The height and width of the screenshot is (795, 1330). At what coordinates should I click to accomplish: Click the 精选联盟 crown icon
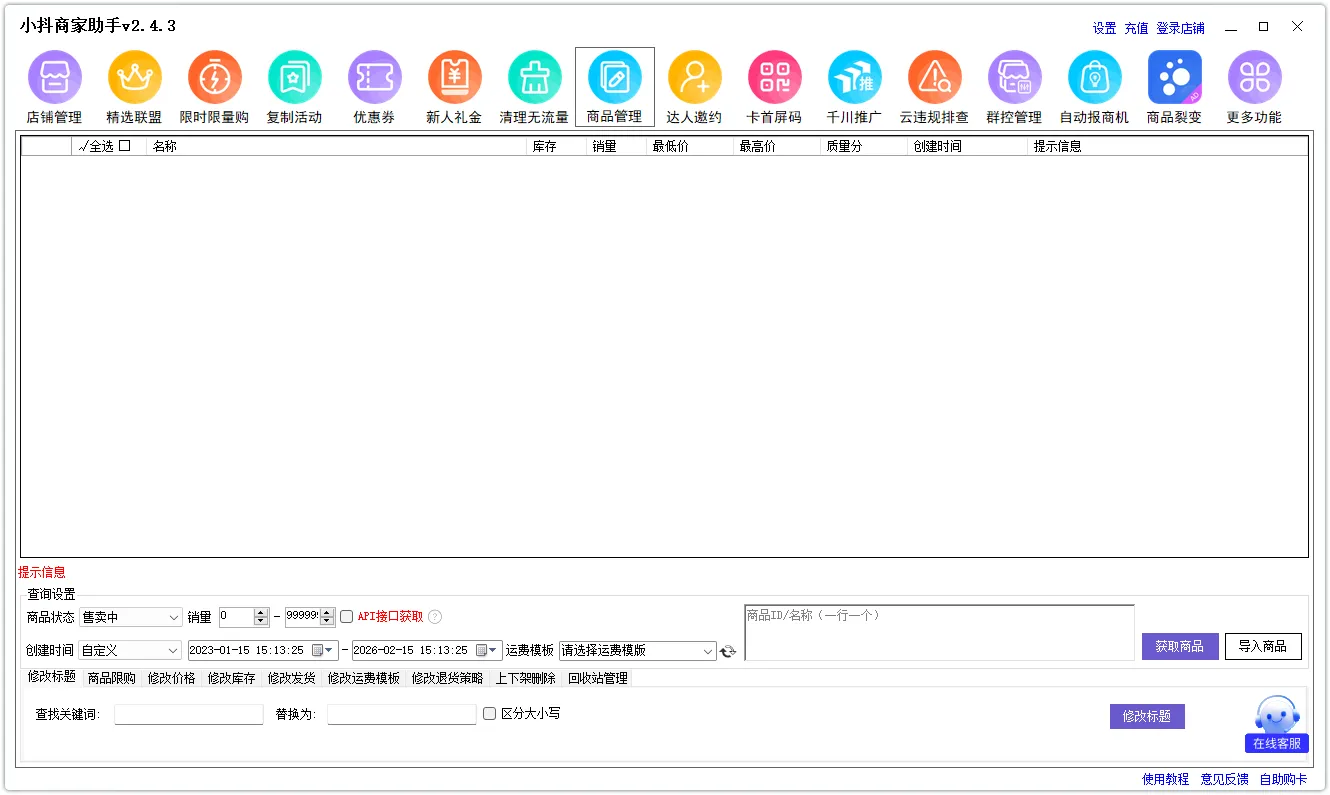coord(134,78)
